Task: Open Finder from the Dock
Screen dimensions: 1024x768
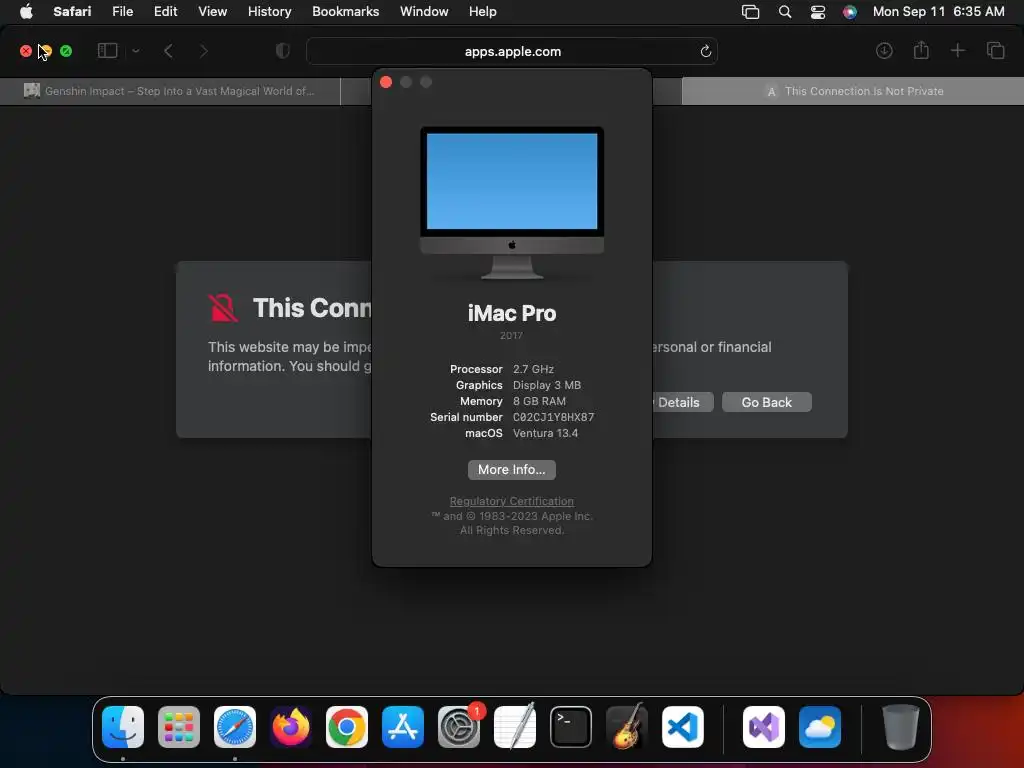Action: tap(123, 727)
